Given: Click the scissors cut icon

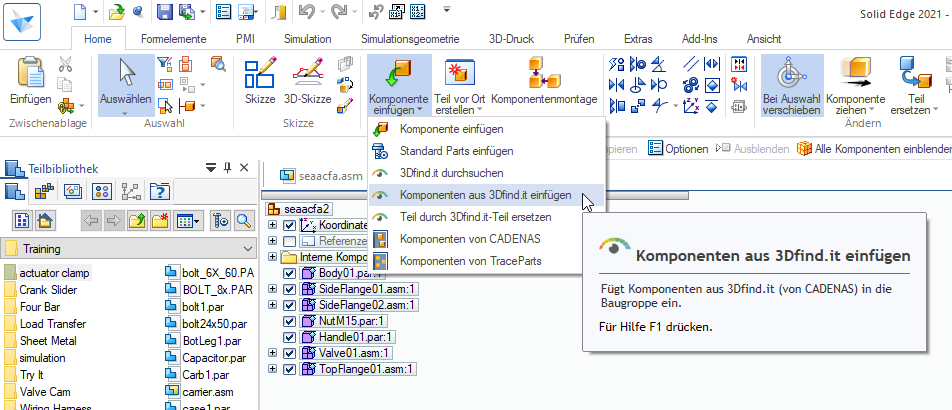Looking at the screenshot, I should click(65, 63).
